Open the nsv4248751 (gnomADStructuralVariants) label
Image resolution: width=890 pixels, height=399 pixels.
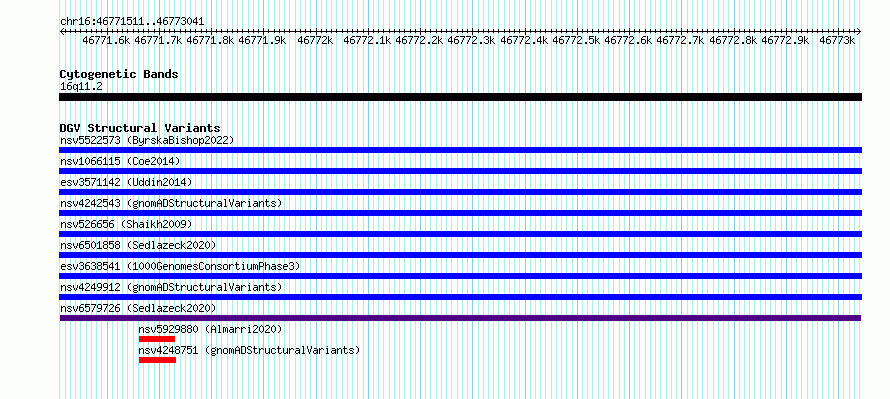(249, 350)
